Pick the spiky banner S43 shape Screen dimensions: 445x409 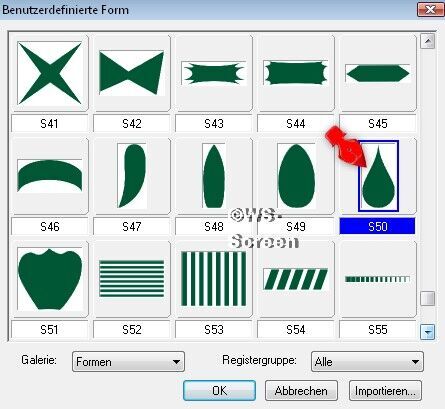point(214,73)
